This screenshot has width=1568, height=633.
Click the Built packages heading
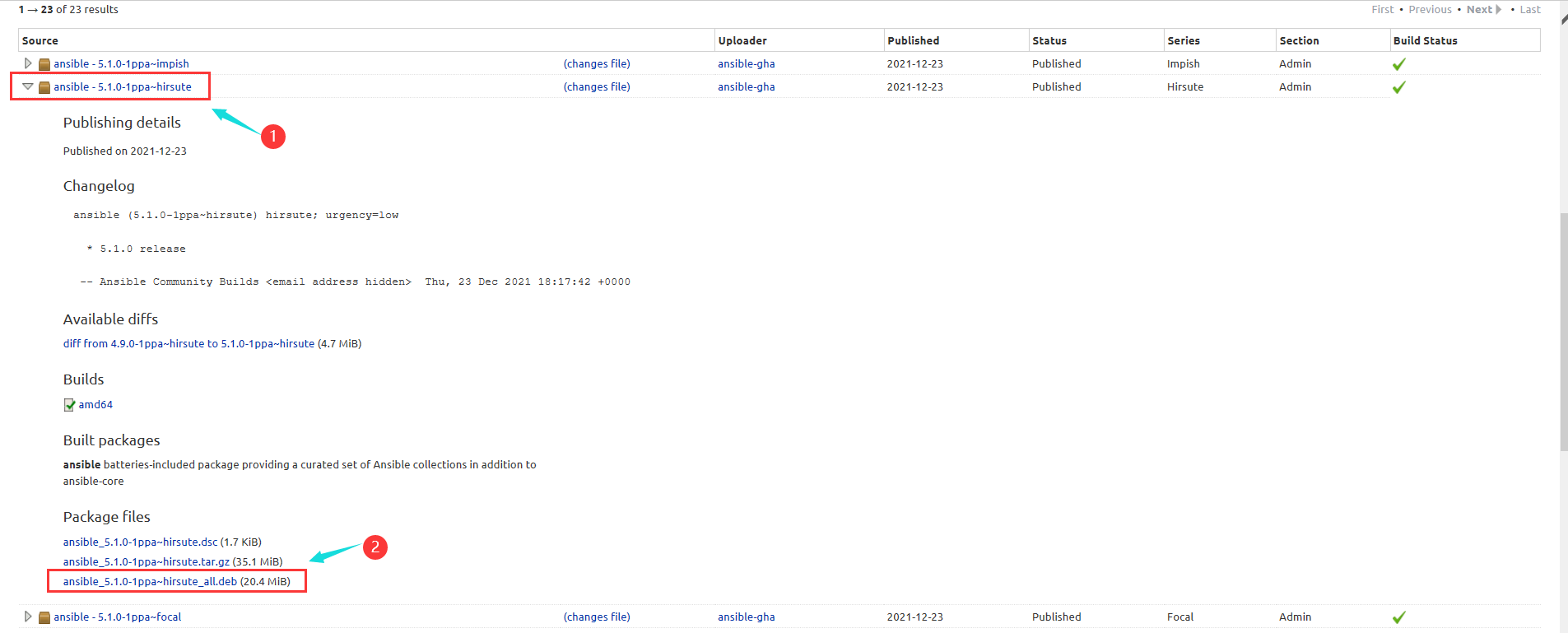click(x=112, y=440)
